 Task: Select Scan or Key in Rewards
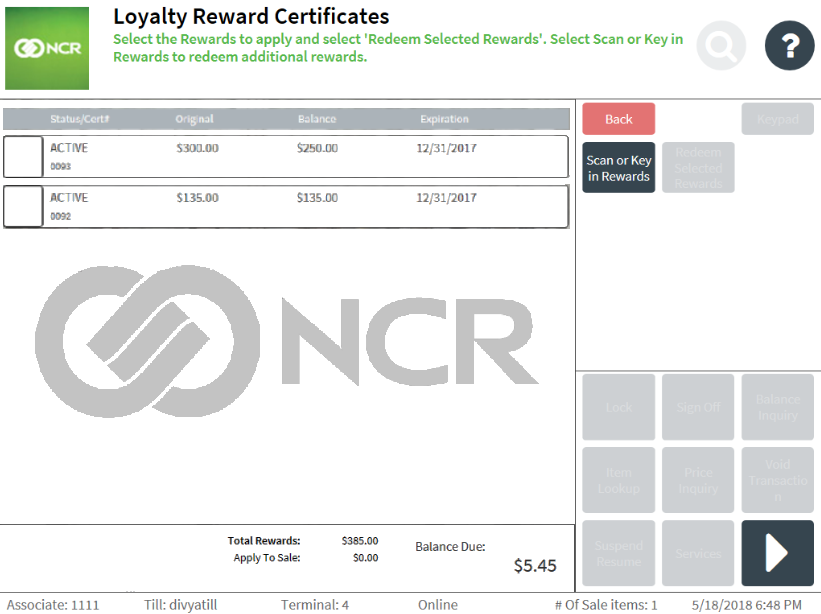click(618, 168)
